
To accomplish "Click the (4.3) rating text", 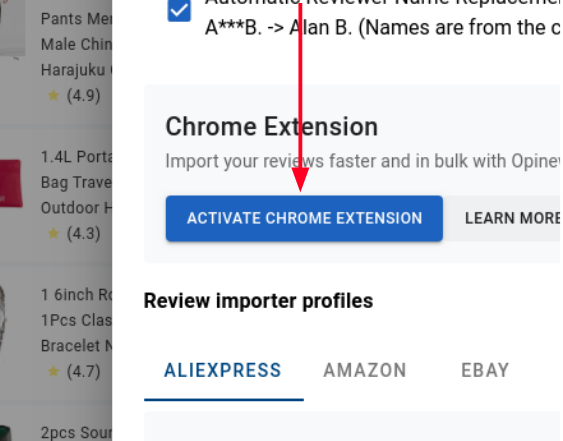I will point(84,233).
